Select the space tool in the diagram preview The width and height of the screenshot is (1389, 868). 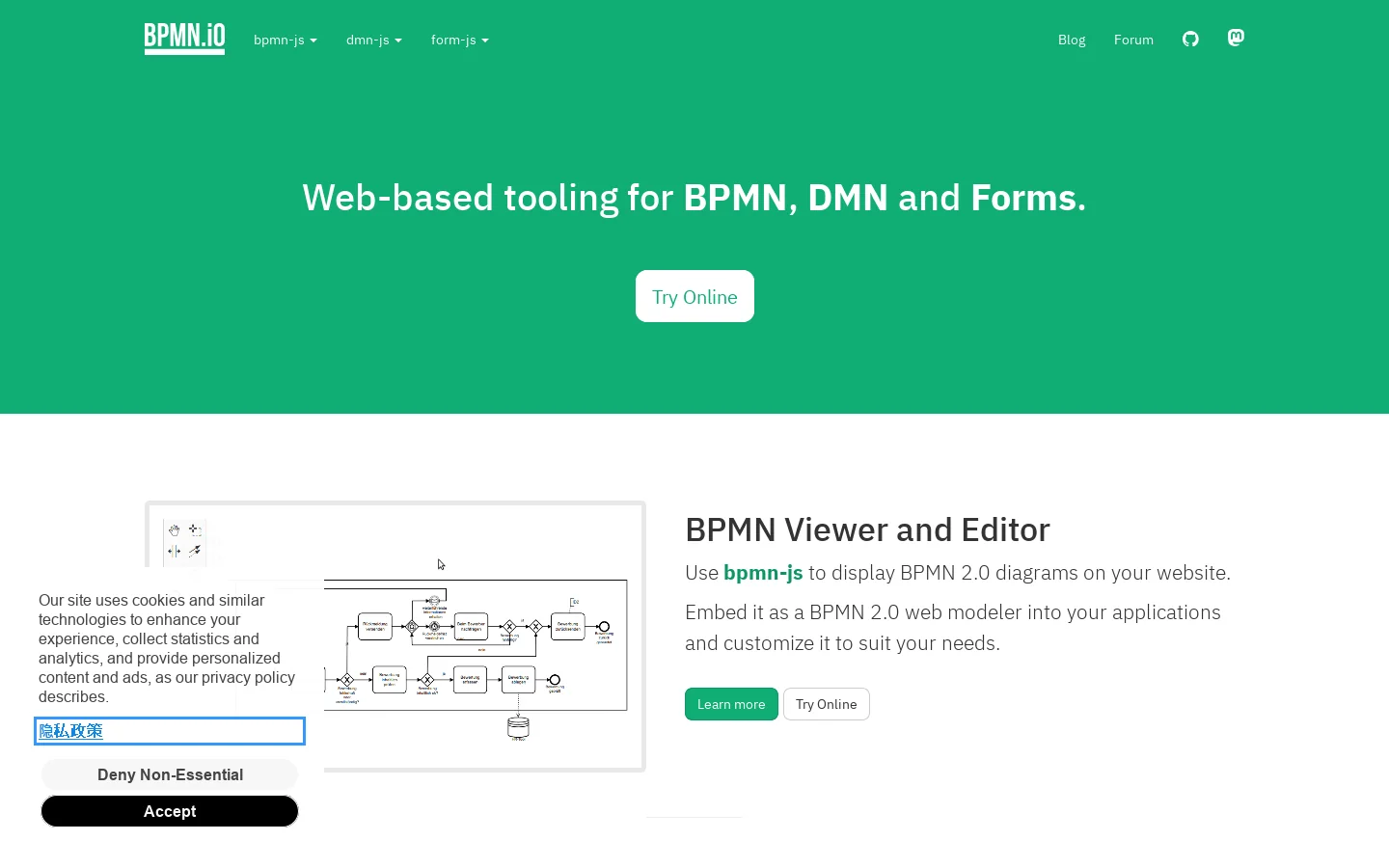(174, 551)
